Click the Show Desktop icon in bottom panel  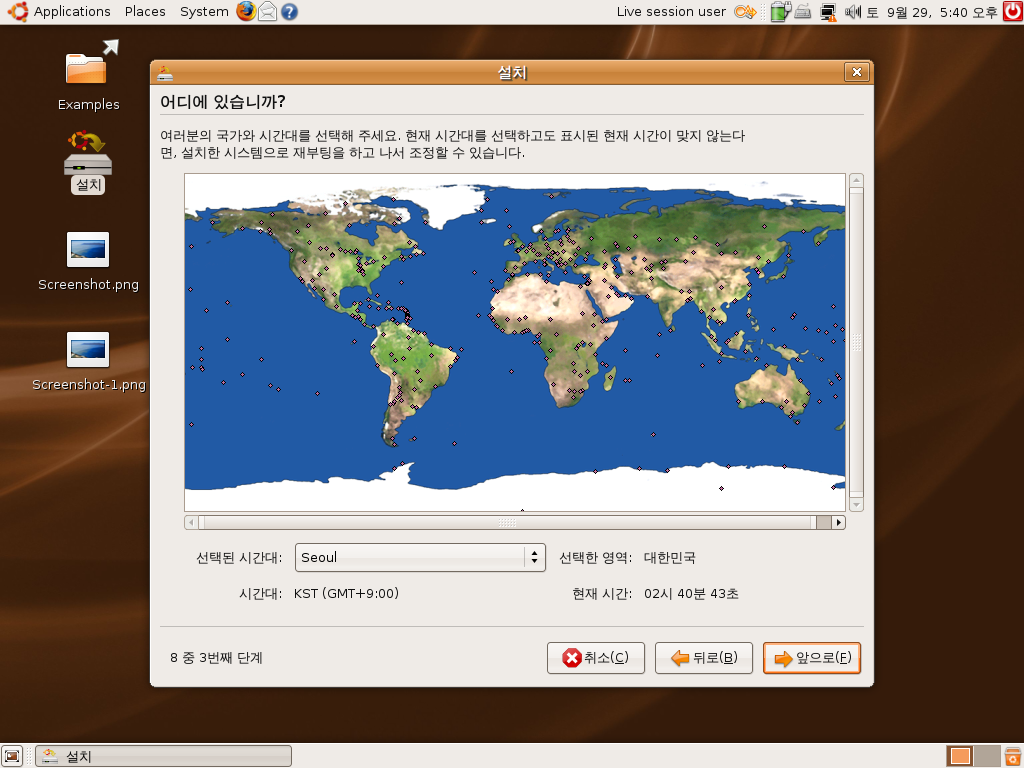[x=12, y=756]
